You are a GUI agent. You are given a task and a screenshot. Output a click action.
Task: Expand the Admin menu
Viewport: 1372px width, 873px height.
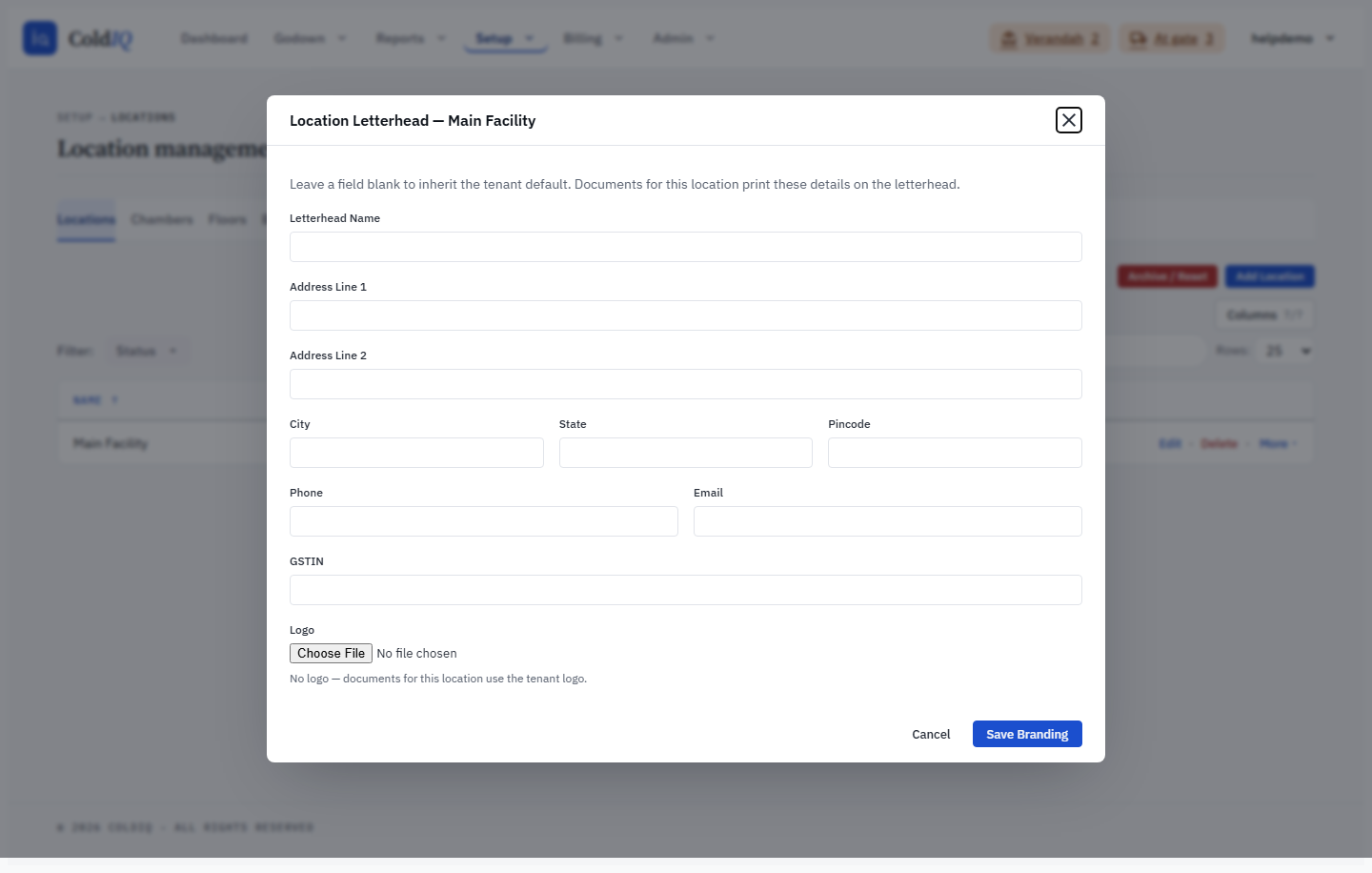pyautogui.click(x=683, y=38)
